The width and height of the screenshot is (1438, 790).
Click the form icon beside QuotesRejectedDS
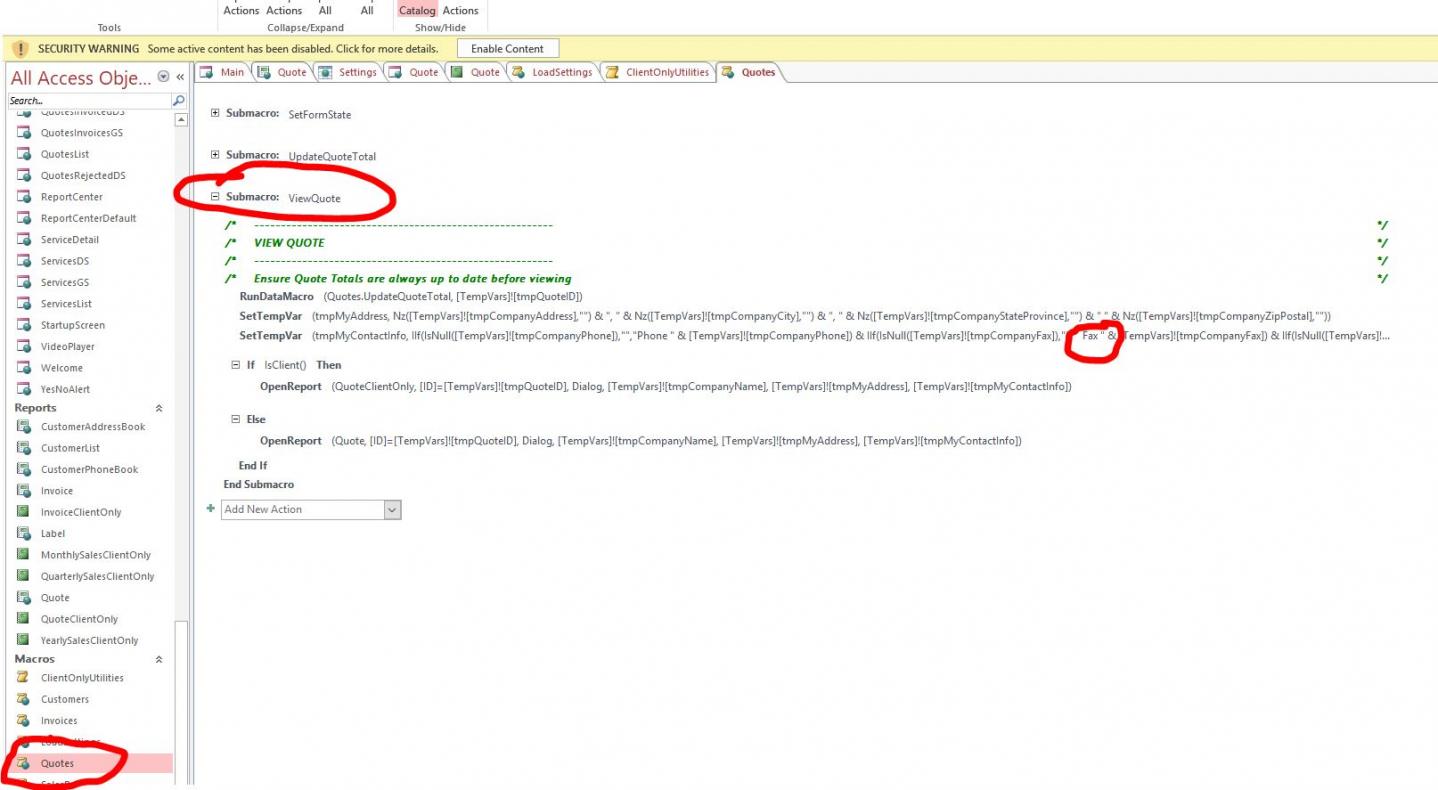tap(23, 176)
